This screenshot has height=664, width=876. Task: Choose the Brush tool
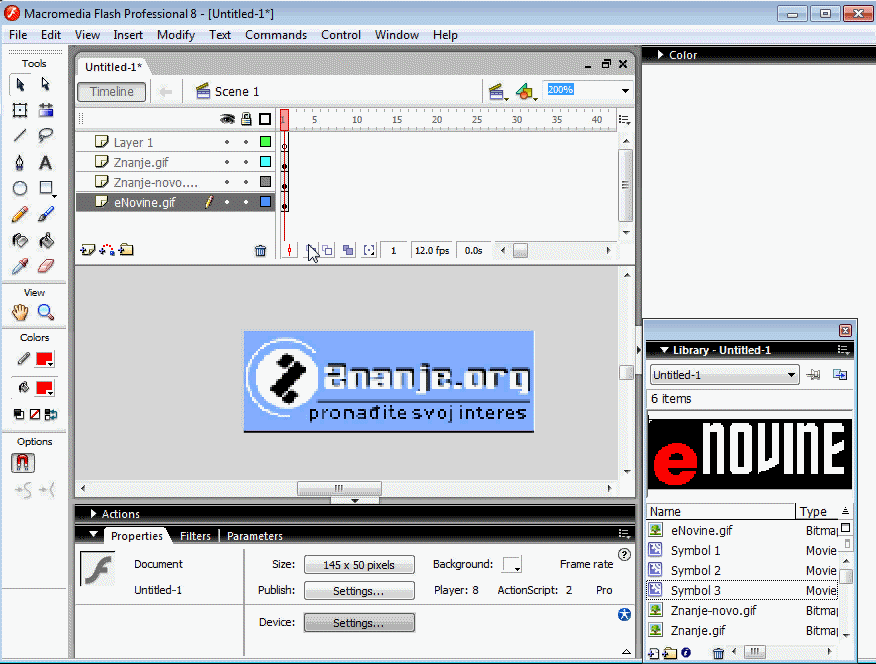46,214
